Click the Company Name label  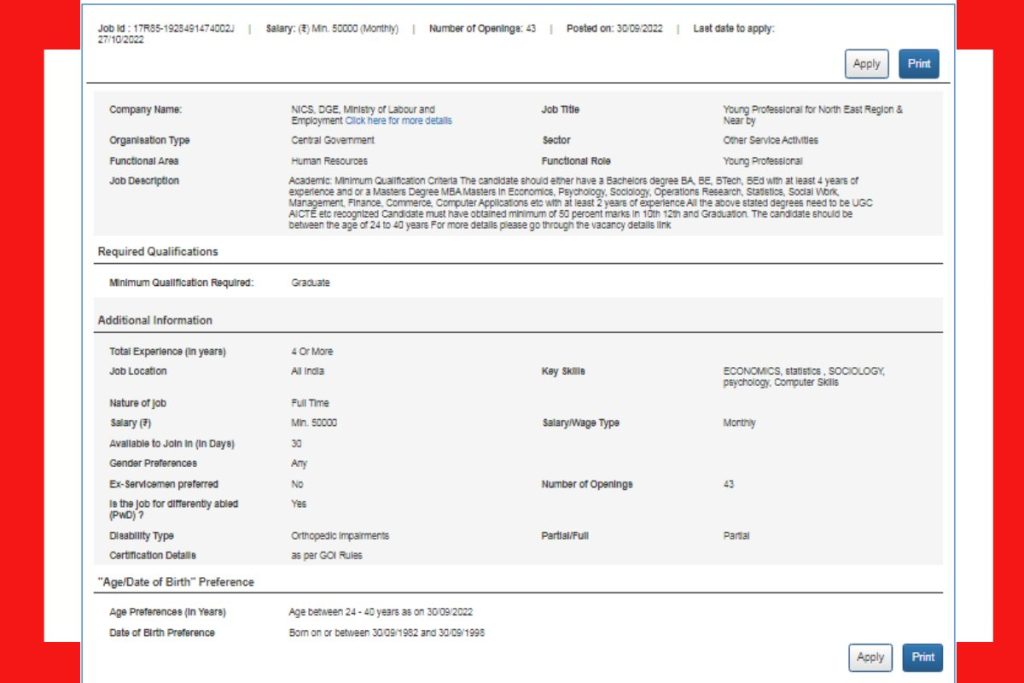tap(145, 110)
